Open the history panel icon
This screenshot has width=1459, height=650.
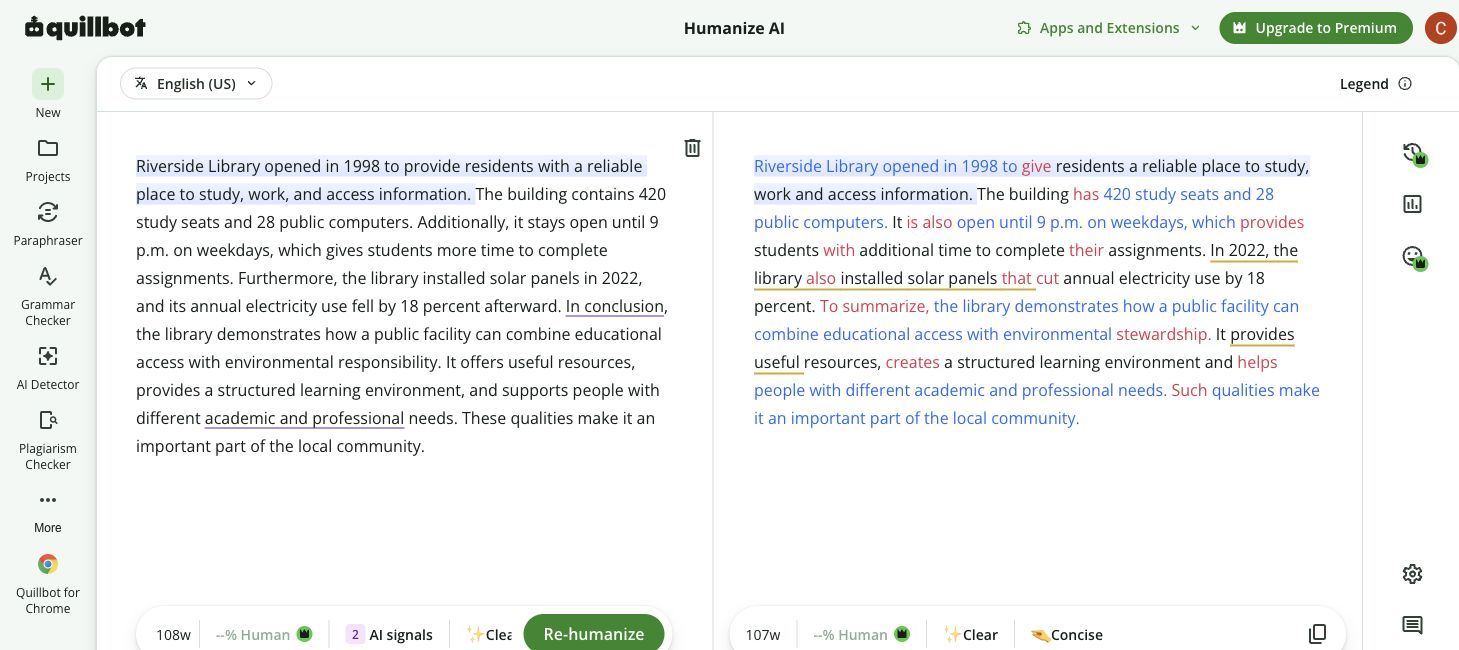pyautogui.click(x=1413, y=153)
